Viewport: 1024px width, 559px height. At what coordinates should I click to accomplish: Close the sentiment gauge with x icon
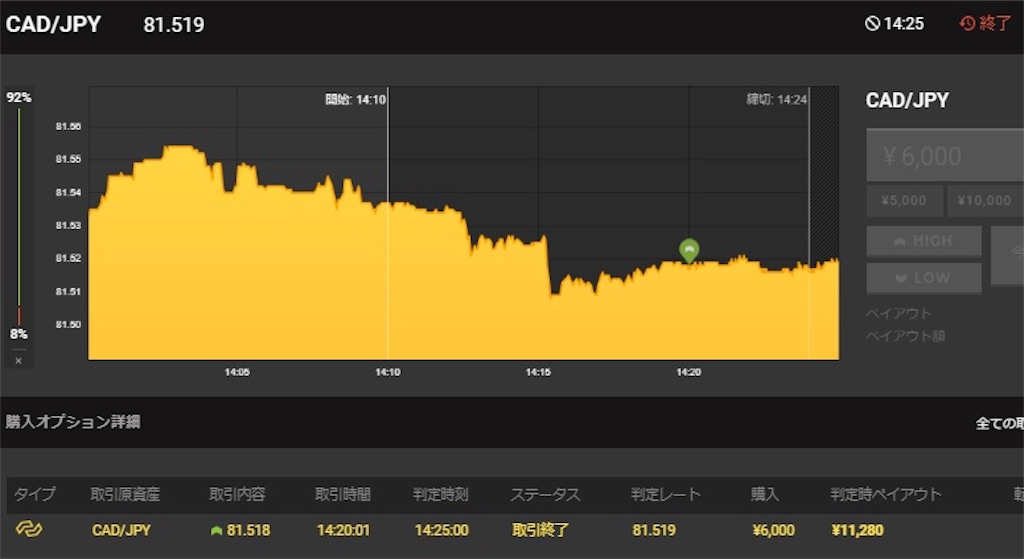(18, 360)
